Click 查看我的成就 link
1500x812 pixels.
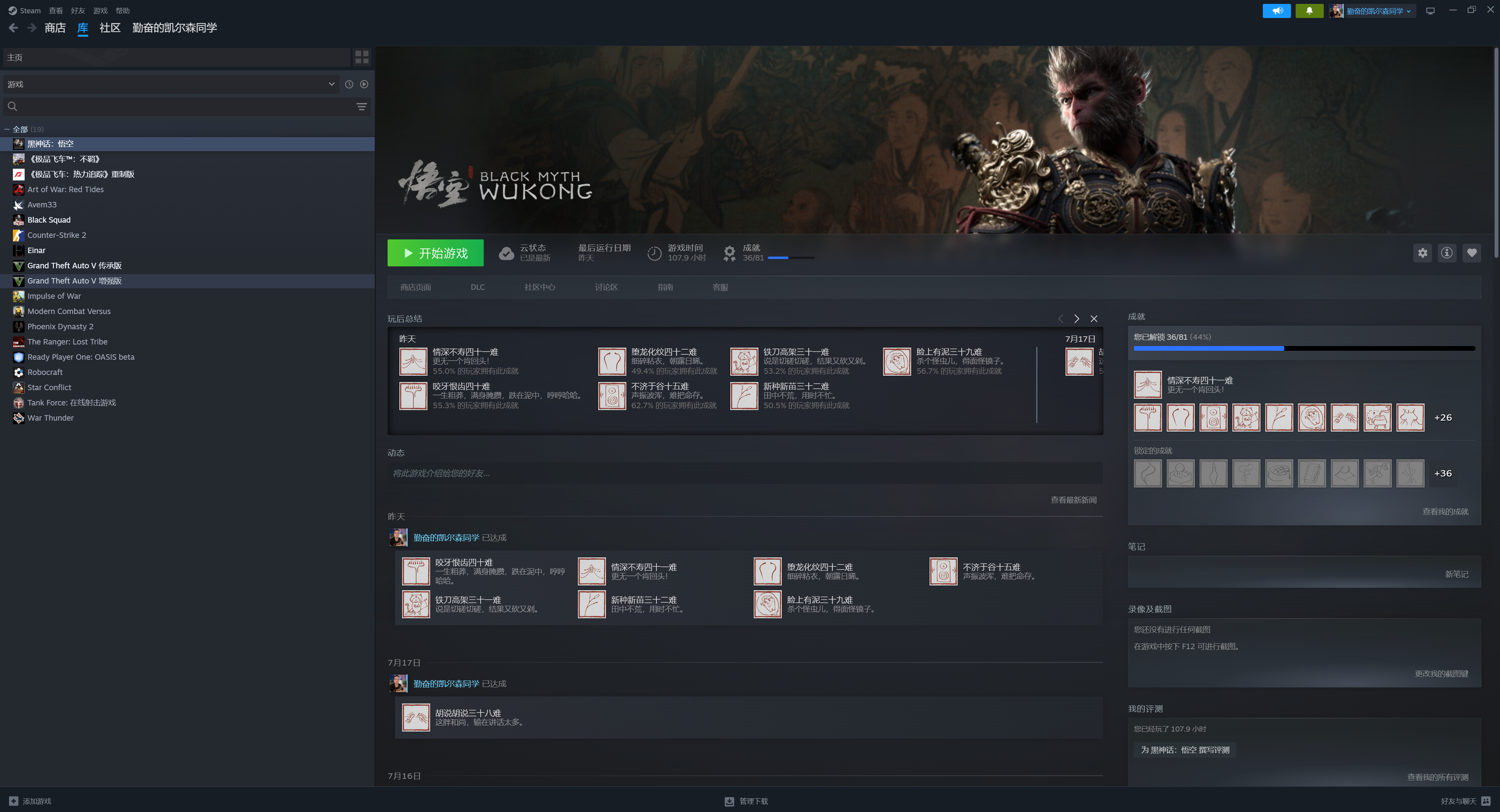click(x=1445, y=512)
